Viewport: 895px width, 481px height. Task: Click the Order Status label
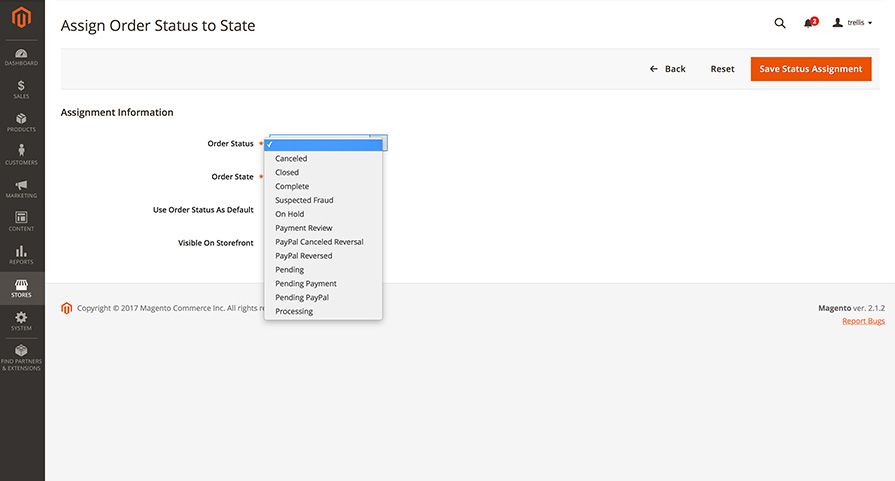230,144
